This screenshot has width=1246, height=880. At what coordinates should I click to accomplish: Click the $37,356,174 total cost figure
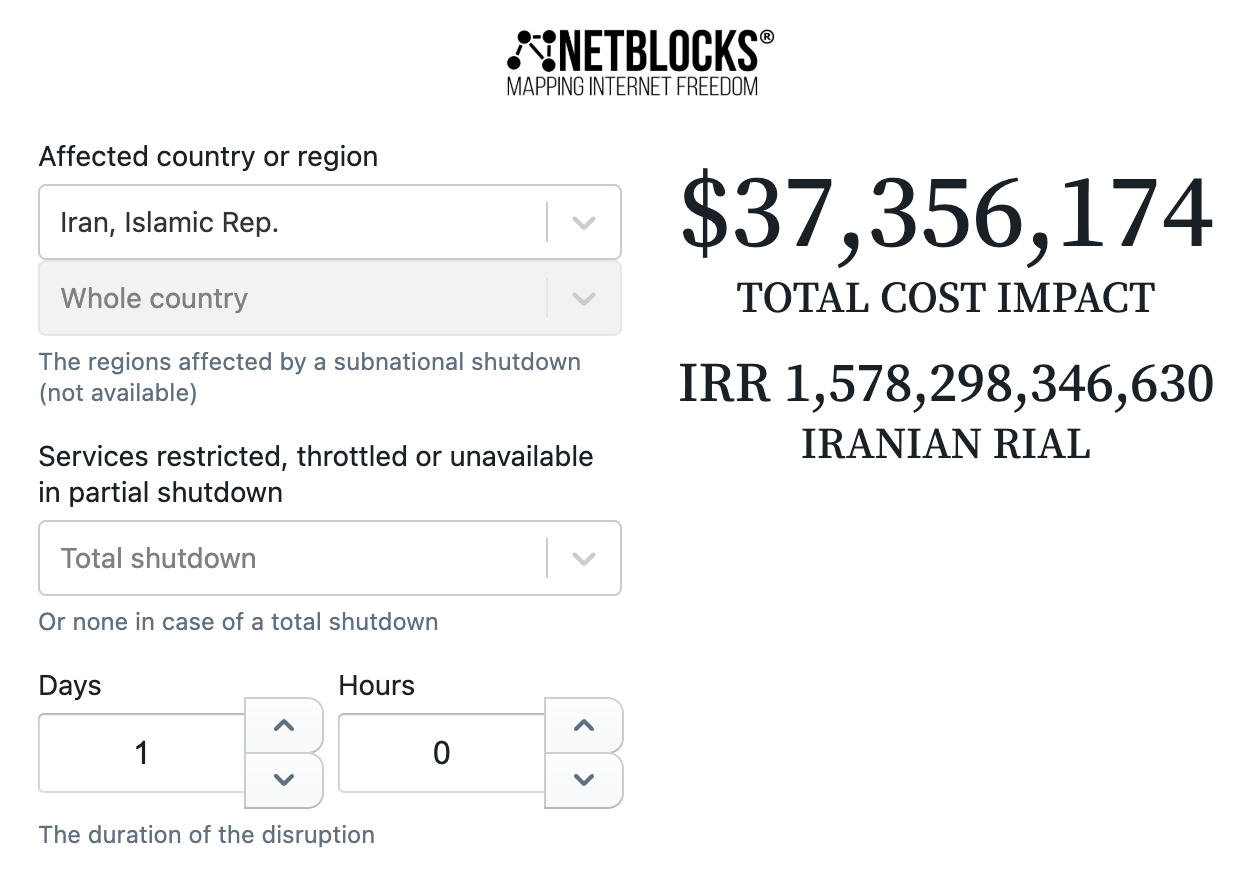click(x=946, y=215)
